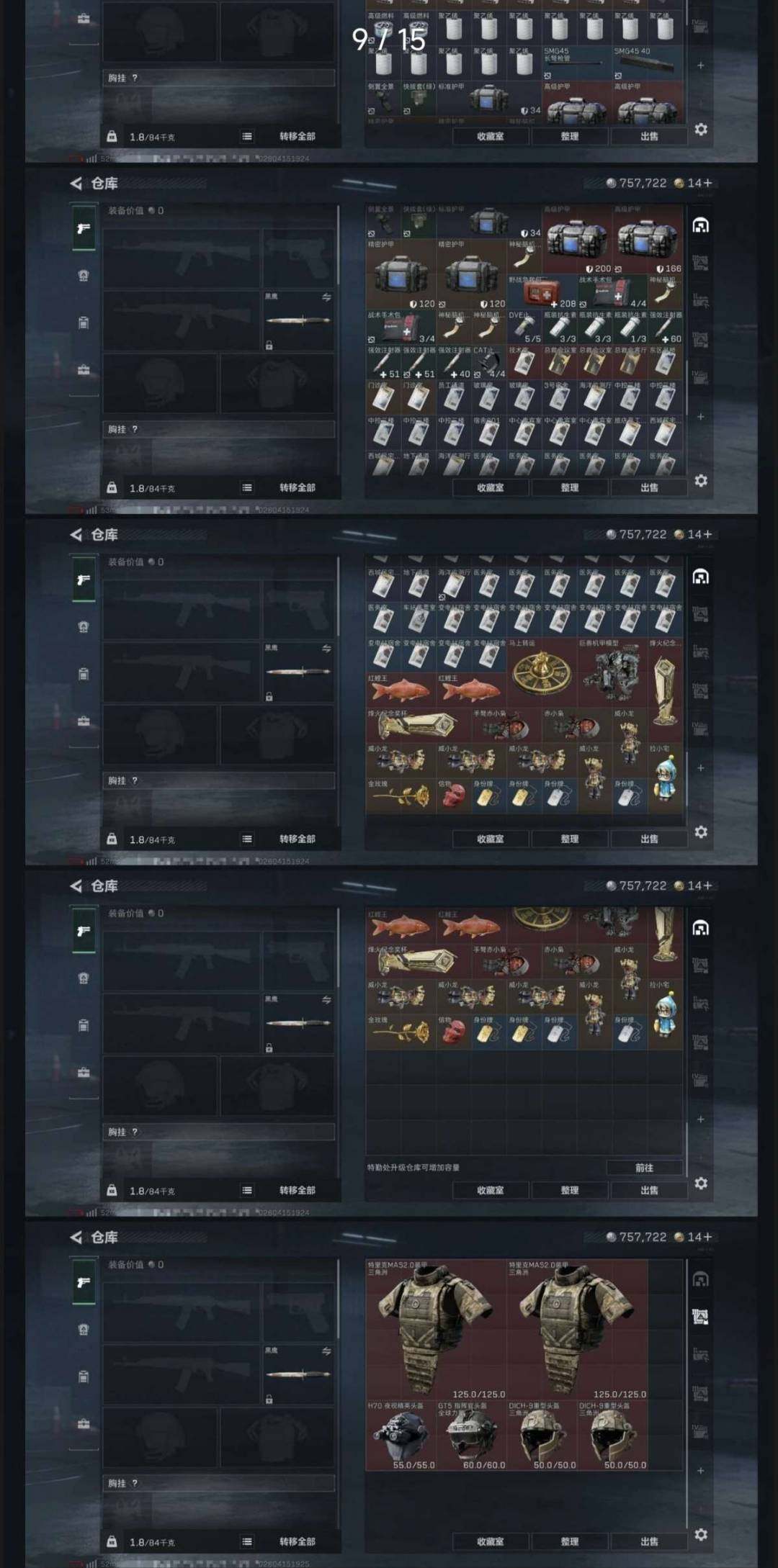This screenshot has height=1568, width=778.
Task: Open the list icon beside 转移全部 in the armor view
Action: pos(247,1541)
